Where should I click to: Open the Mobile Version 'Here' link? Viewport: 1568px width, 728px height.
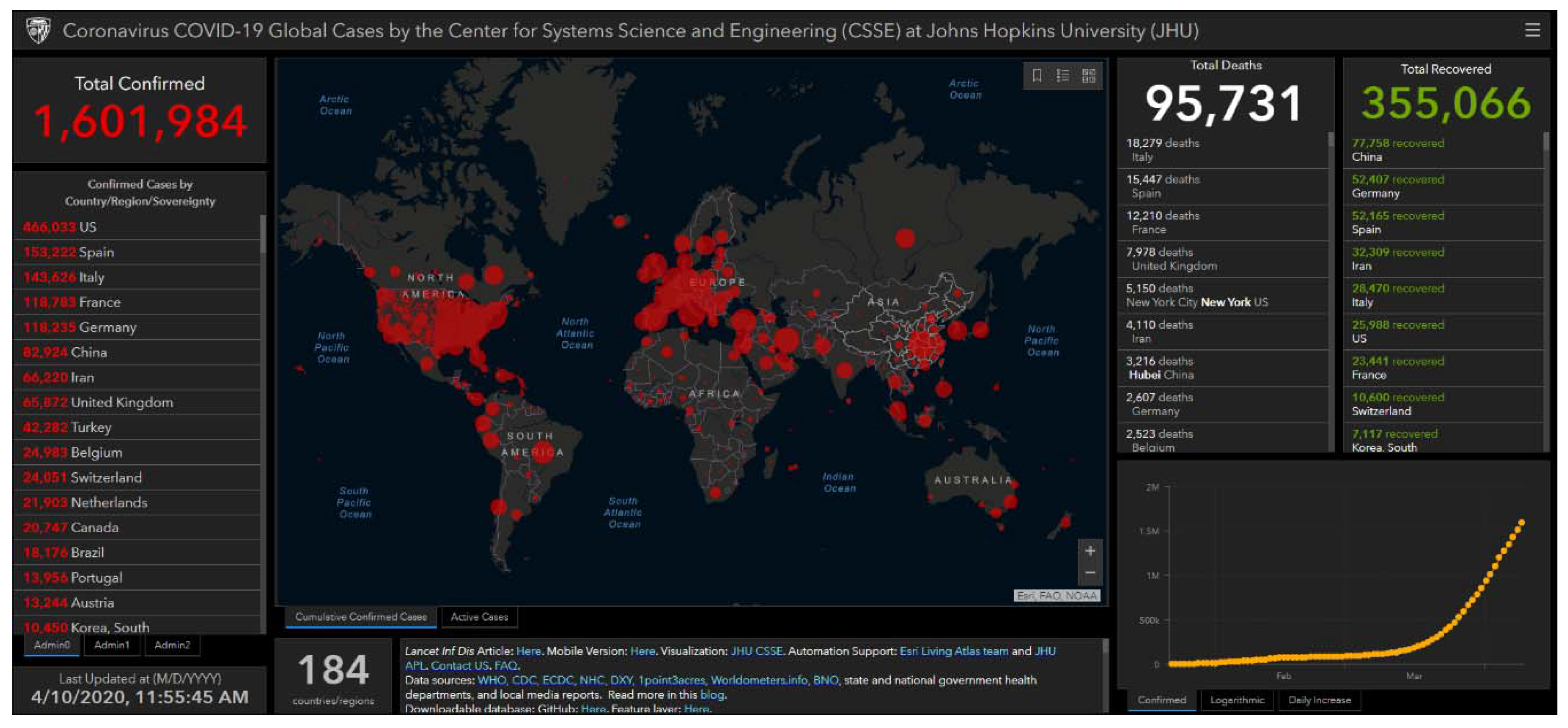(x=642, y=651)
